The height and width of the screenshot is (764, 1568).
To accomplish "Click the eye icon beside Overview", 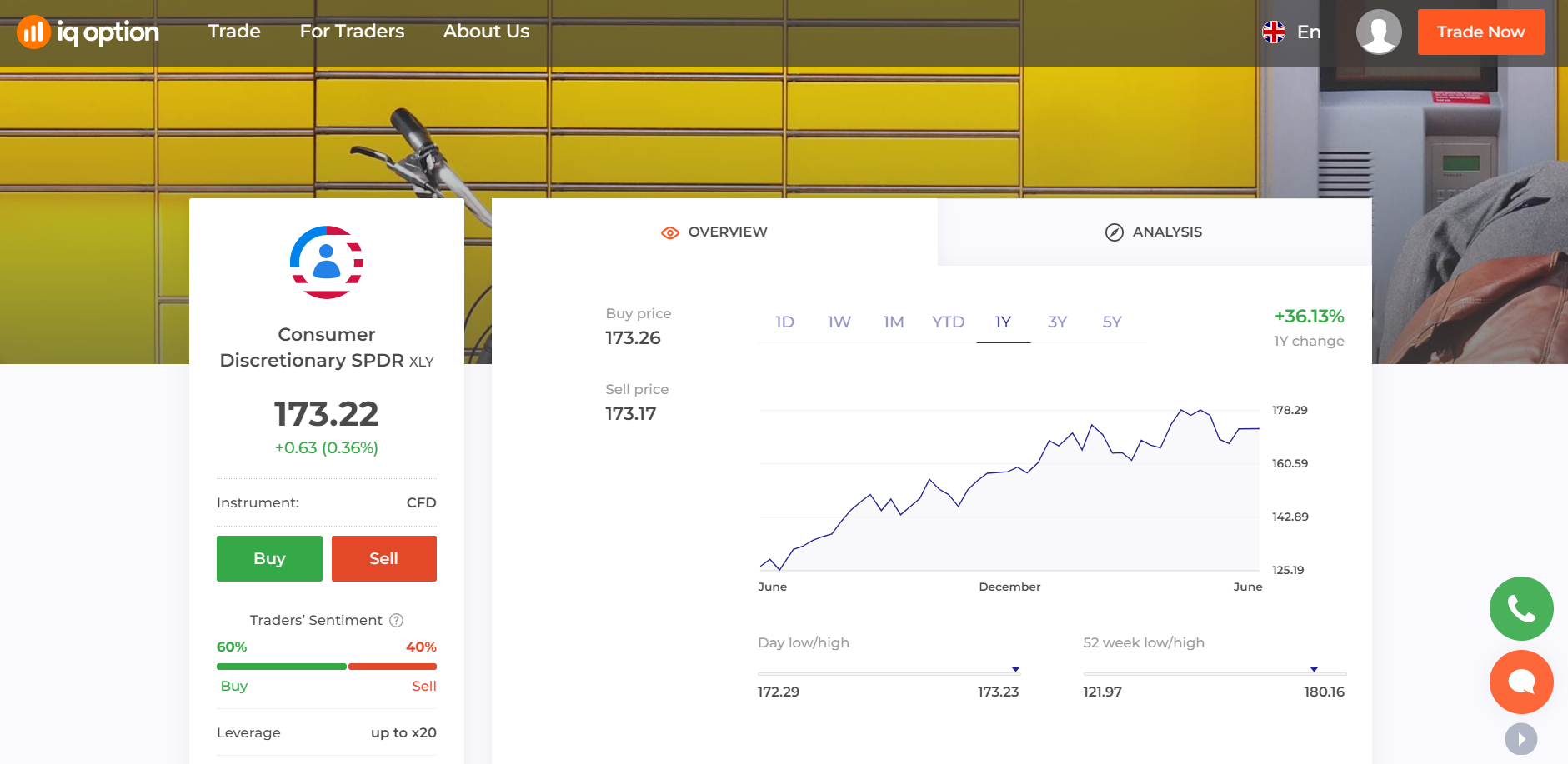I will 670,232.
